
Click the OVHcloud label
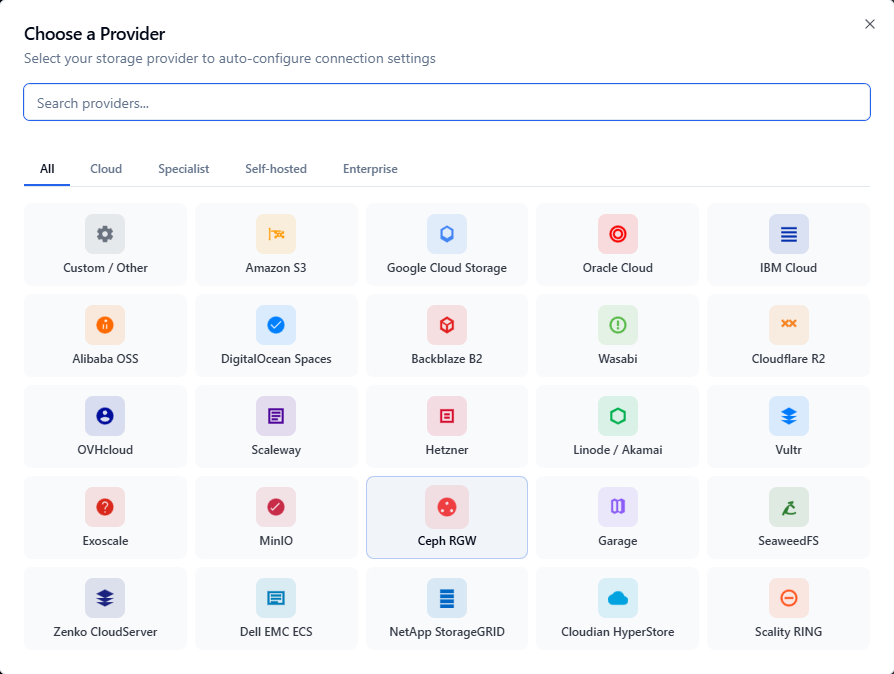[x=105, y=450]
